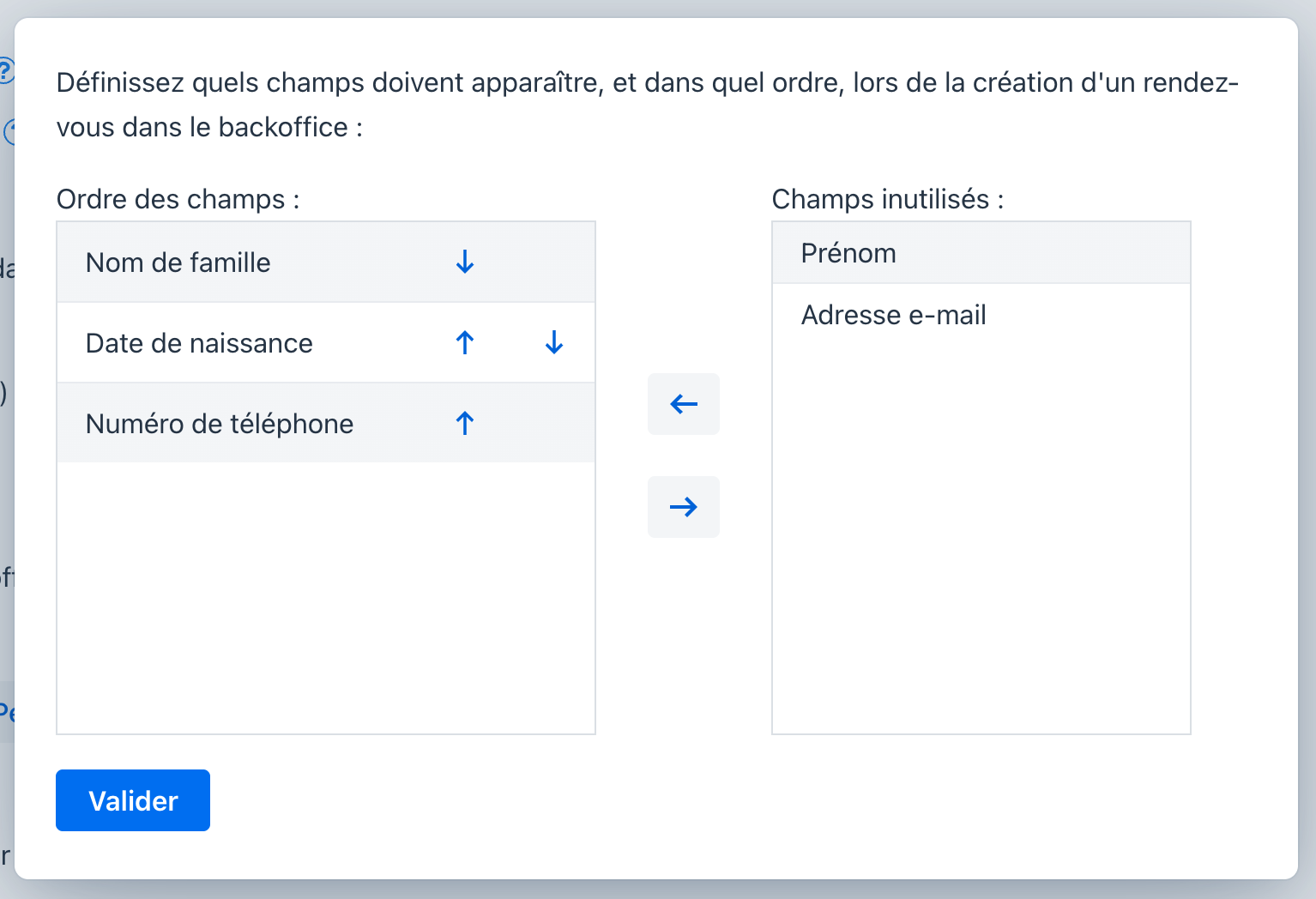Click the Ordre des champs label
This screenshot has height=899, width=1316.
[x=178, y=199]
